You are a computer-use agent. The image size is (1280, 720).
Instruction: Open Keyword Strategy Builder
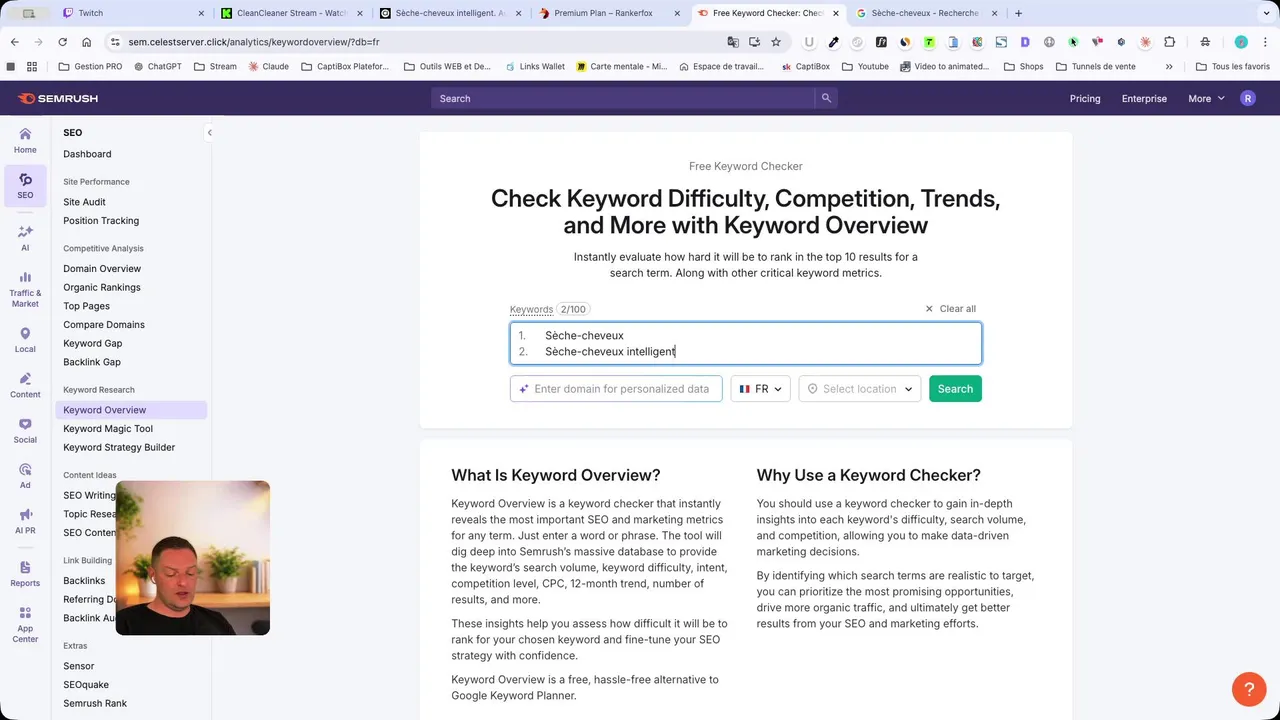[119, 448]
